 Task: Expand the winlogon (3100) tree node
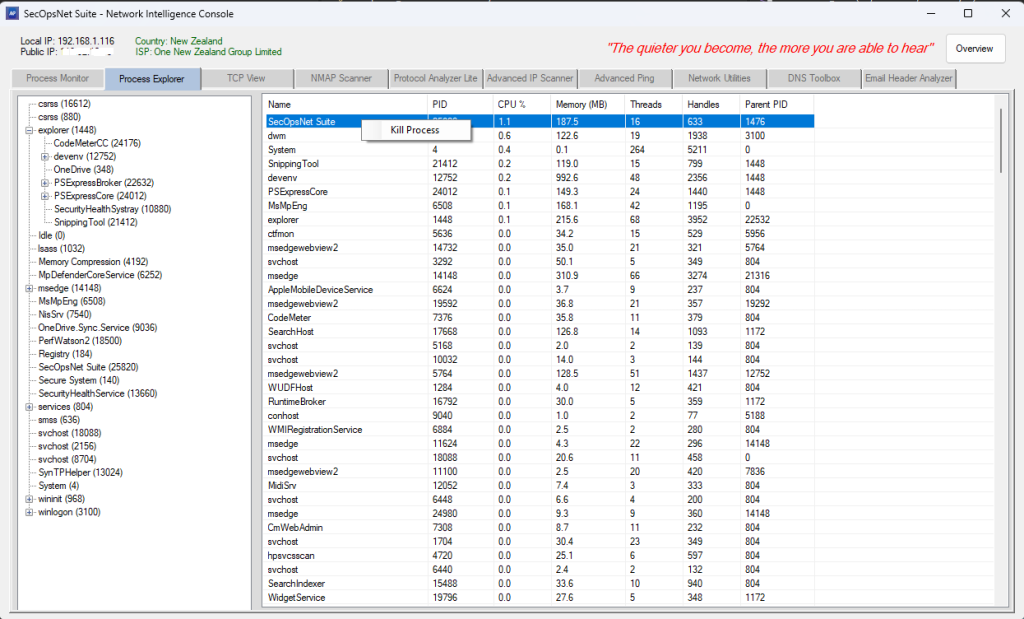click(31, 512)
